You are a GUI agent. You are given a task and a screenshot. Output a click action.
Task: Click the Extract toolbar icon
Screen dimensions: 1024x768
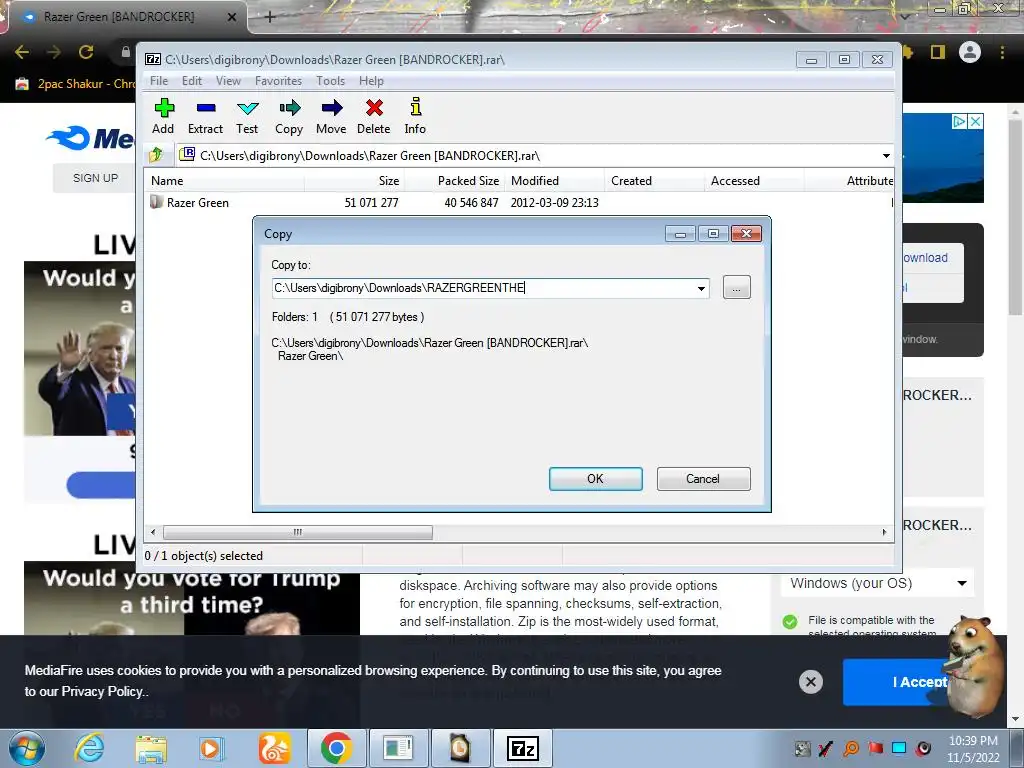[206, 116]
